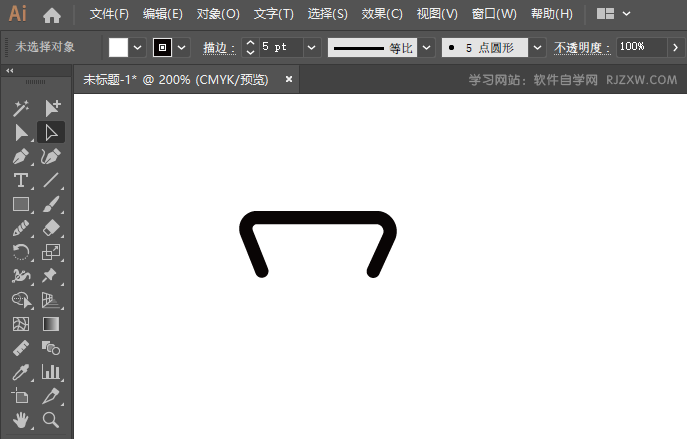Expand the stroke weight dropdown
Screen dimensions: 687x439
312,47
